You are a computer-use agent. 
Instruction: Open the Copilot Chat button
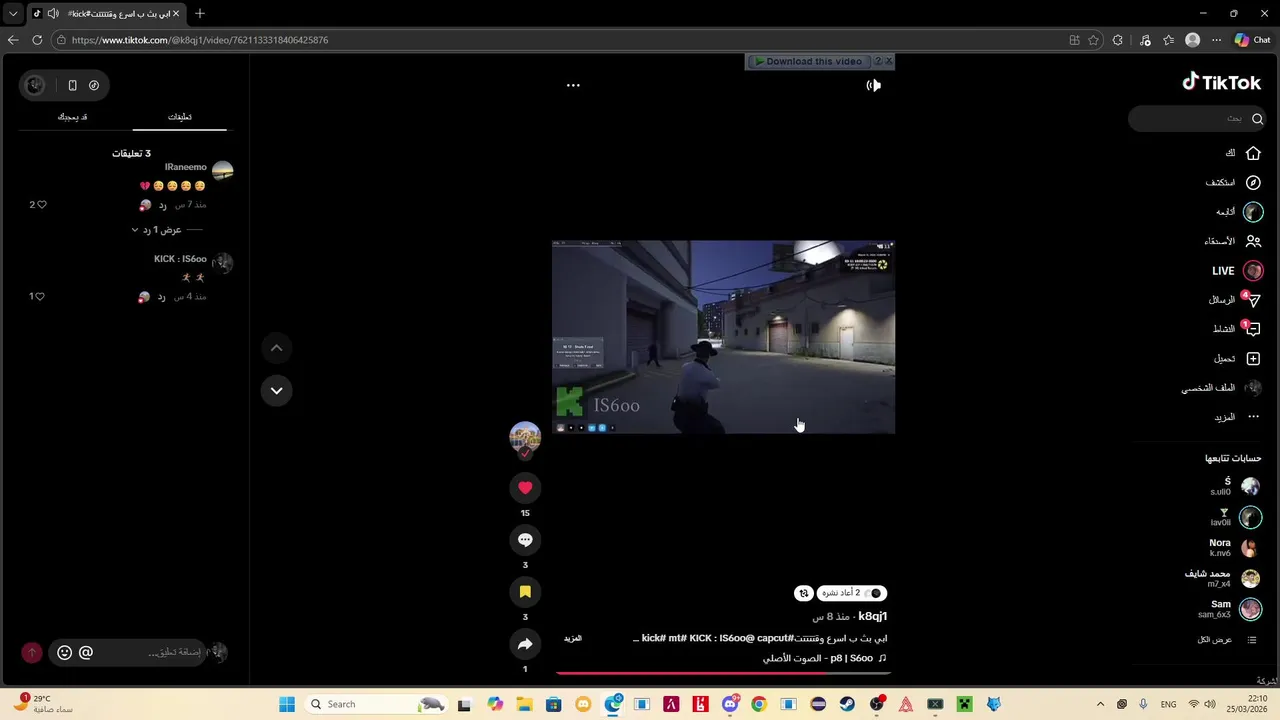(1252, 40)
